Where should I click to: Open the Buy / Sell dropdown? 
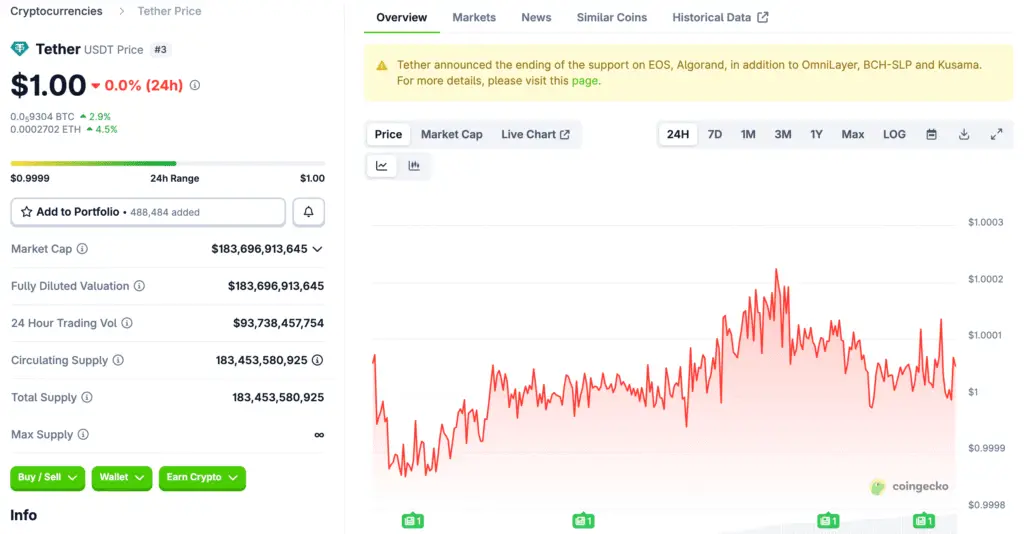point(48,478)
